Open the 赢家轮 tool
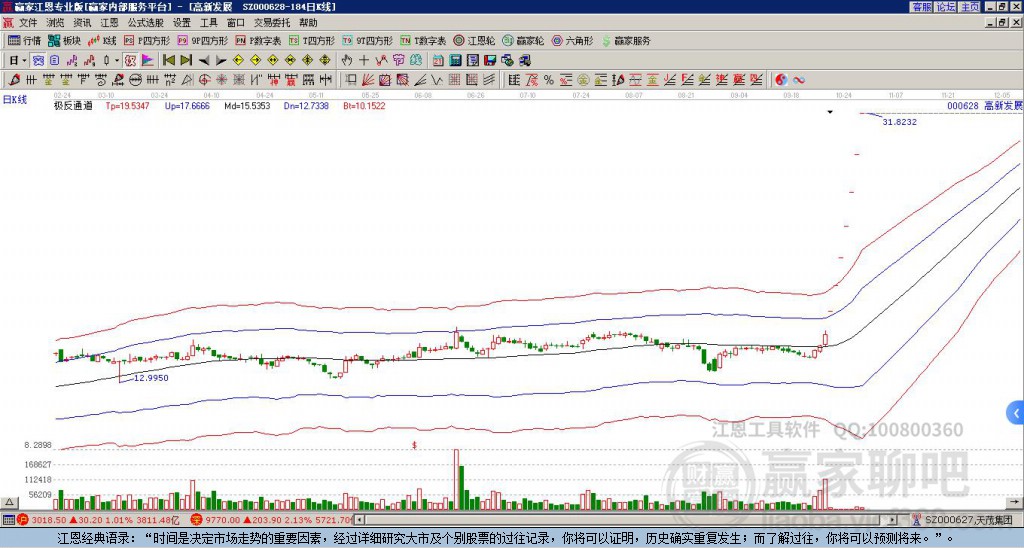This screenshot has height=548, width=1024. 524,40
